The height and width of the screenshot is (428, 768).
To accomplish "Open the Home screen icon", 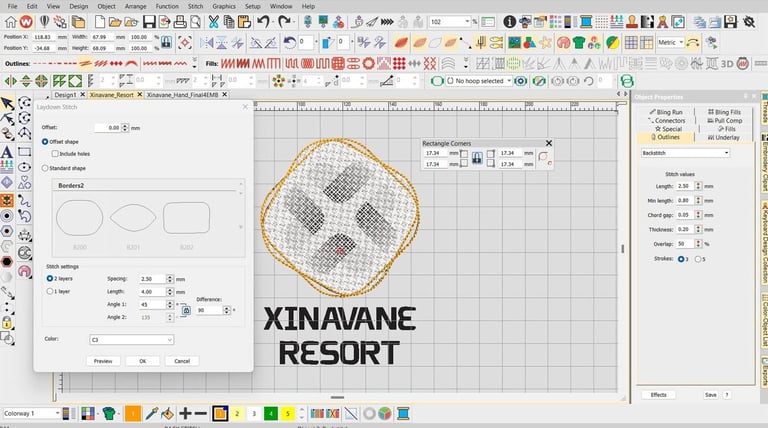I will 10,22.
